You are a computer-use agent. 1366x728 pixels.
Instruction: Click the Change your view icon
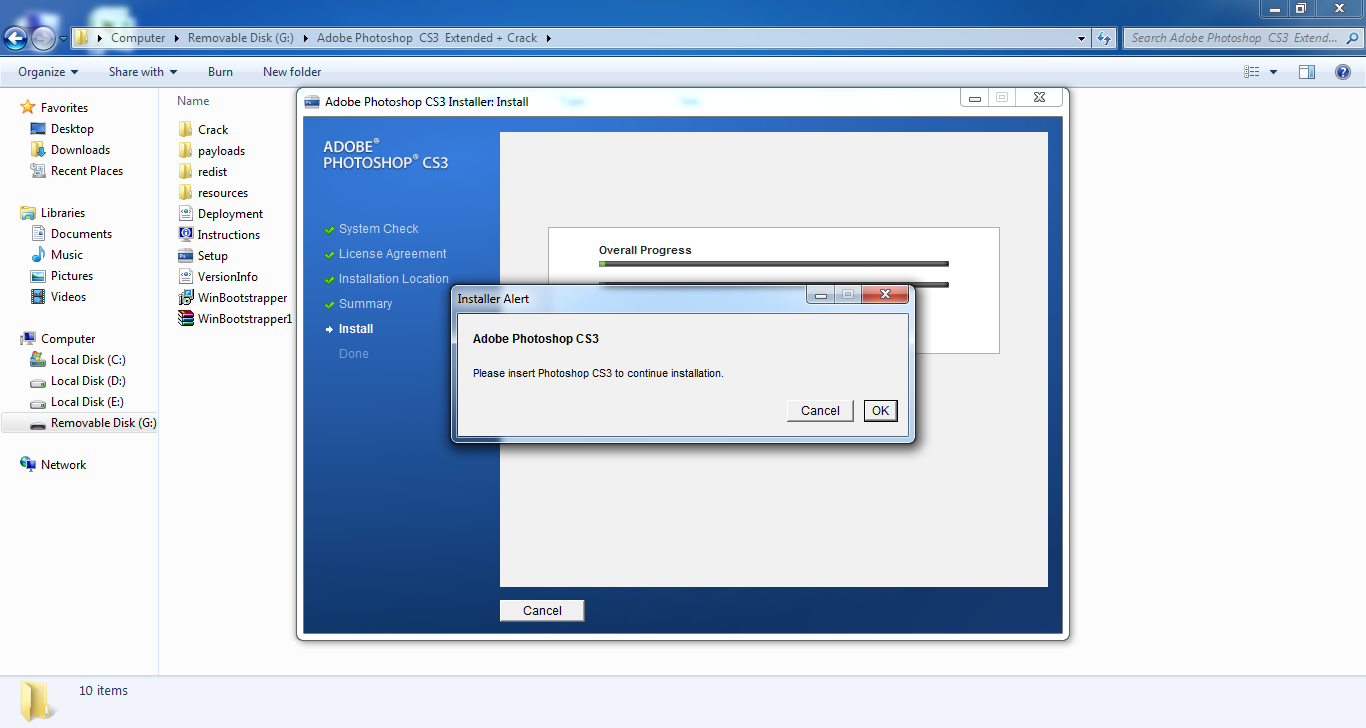tap(1252, 72)
